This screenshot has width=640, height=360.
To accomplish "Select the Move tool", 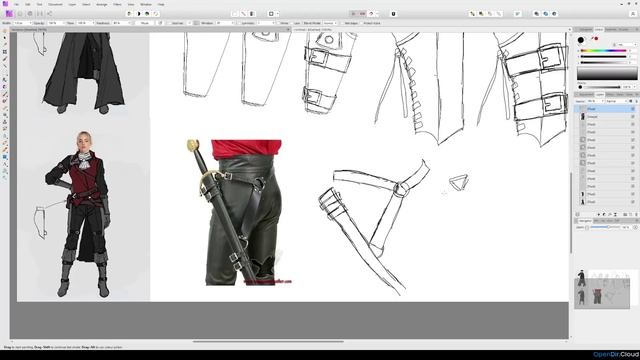I will 5,38.
